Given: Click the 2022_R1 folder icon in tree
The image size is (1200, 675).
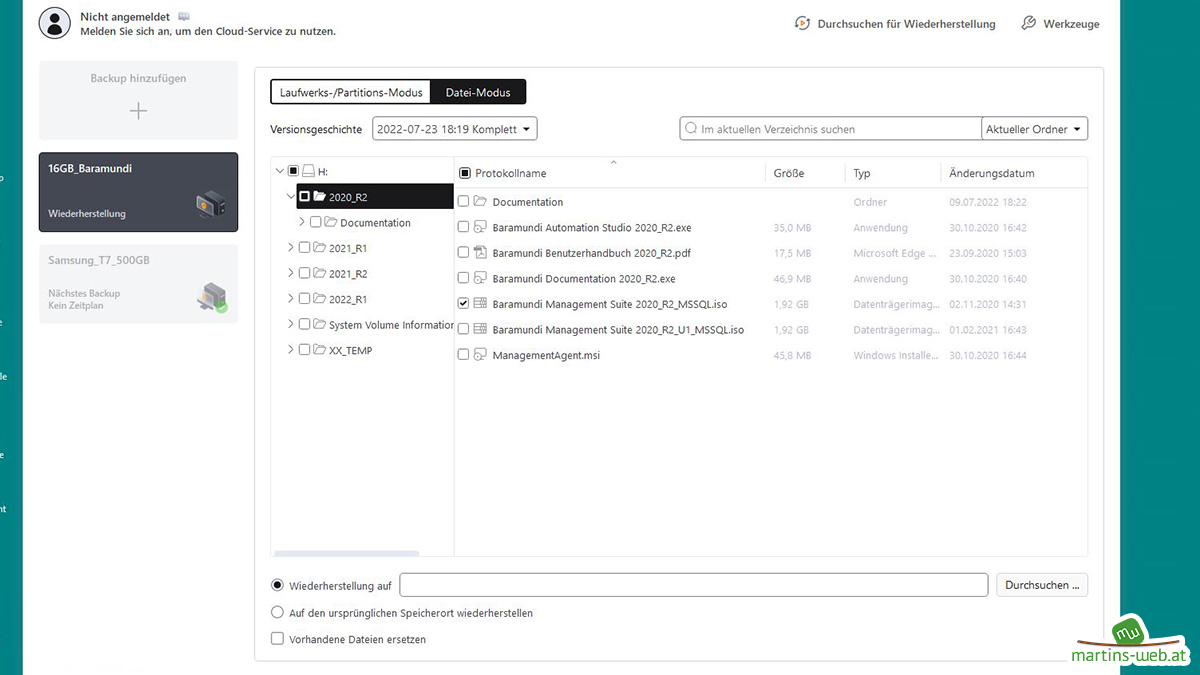Looking at the screenshot, I should pos(319,299).
